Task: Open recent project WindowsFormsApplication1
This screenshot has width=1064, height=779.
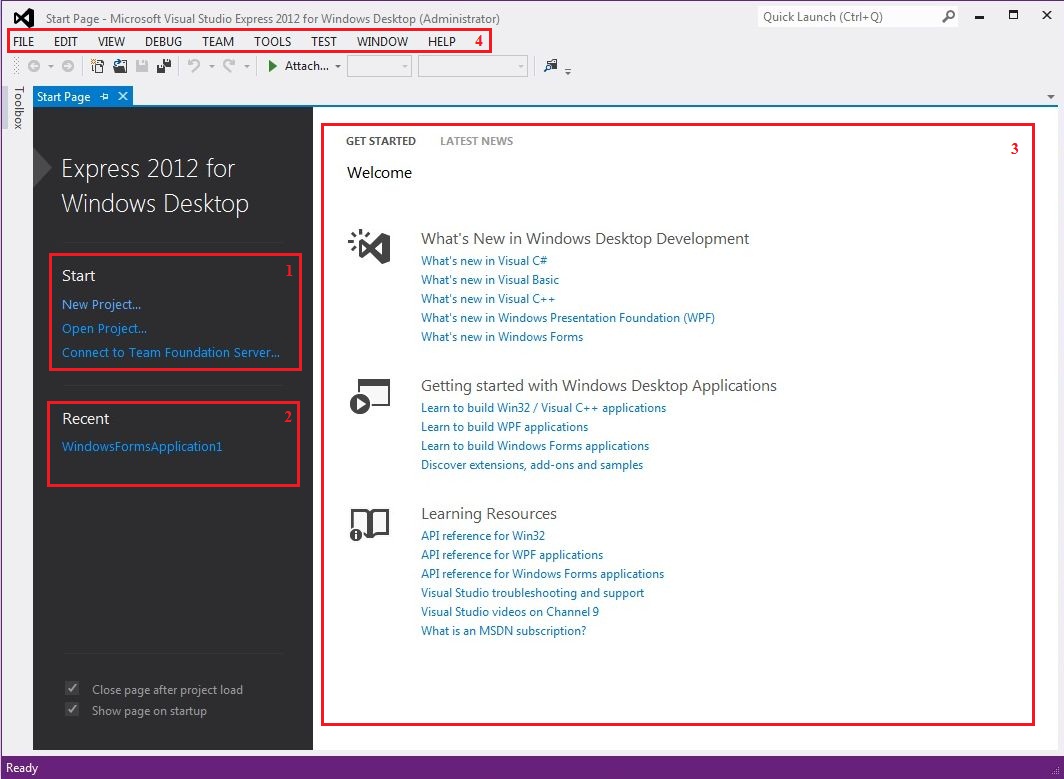Action: tap(142, 447)
